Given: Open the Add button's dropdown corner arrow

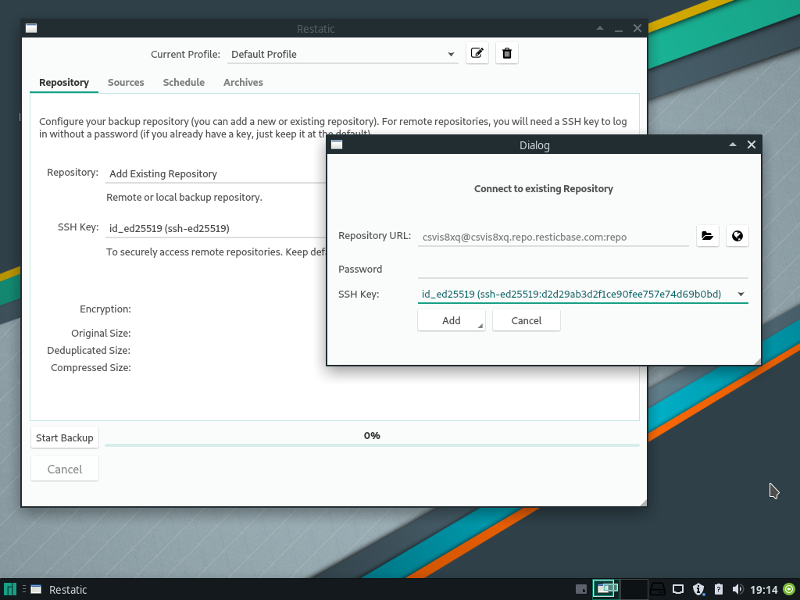Looking at the screenshot, I should pos(480,326).
